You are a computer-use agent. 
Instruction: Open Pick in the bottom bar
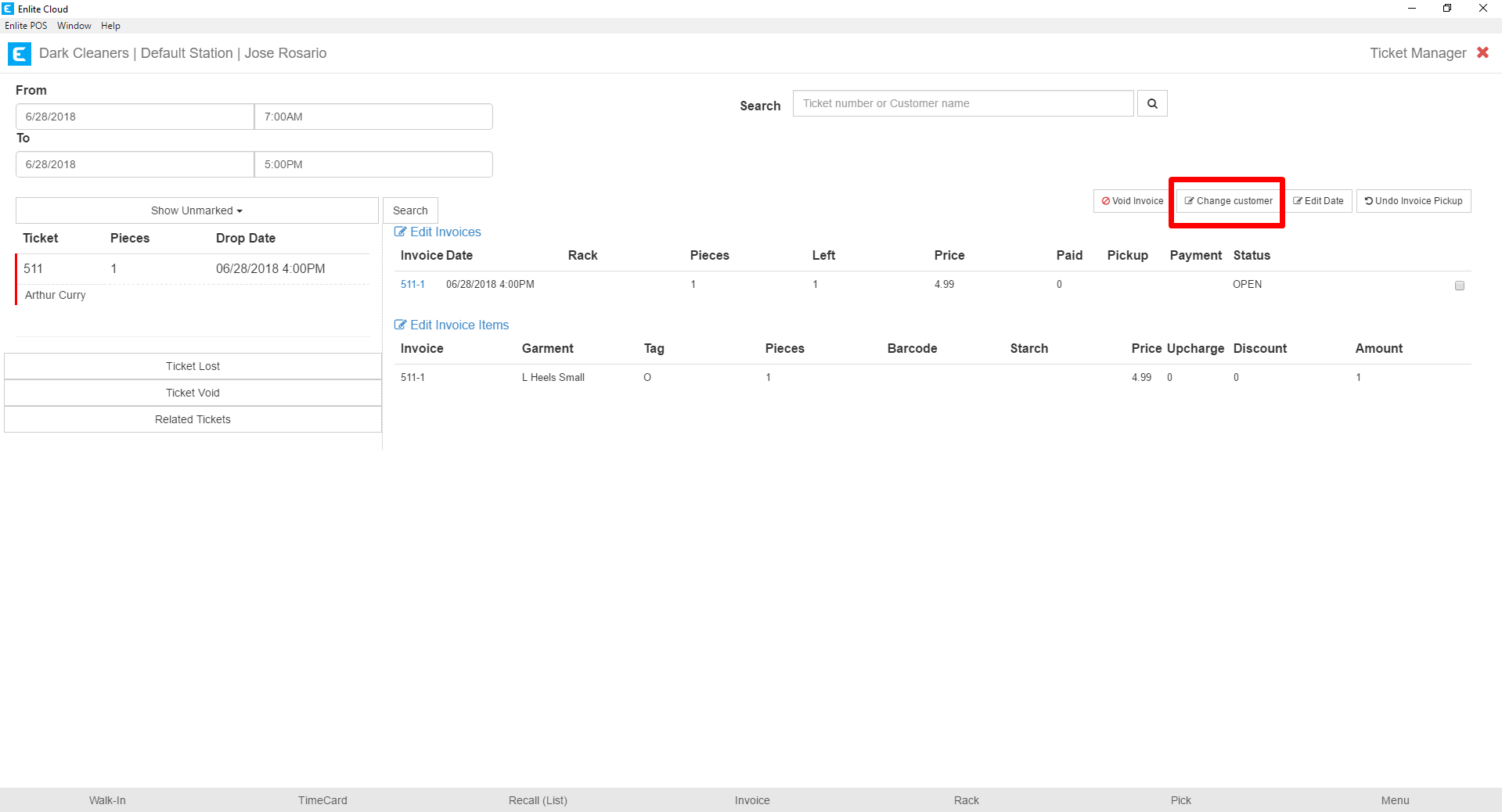click(1181, 800)
